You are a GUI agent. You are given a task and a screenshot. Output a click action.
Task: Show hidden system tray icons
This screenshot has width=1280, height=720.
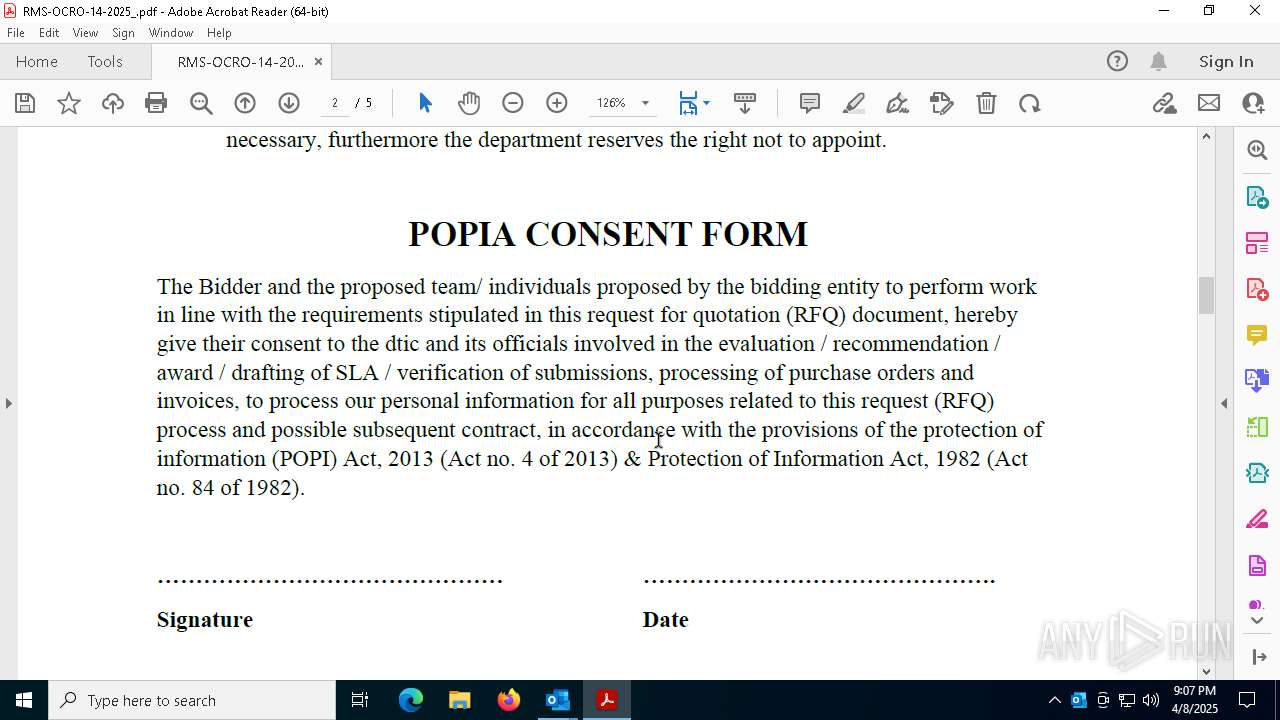pos(1054,700)
